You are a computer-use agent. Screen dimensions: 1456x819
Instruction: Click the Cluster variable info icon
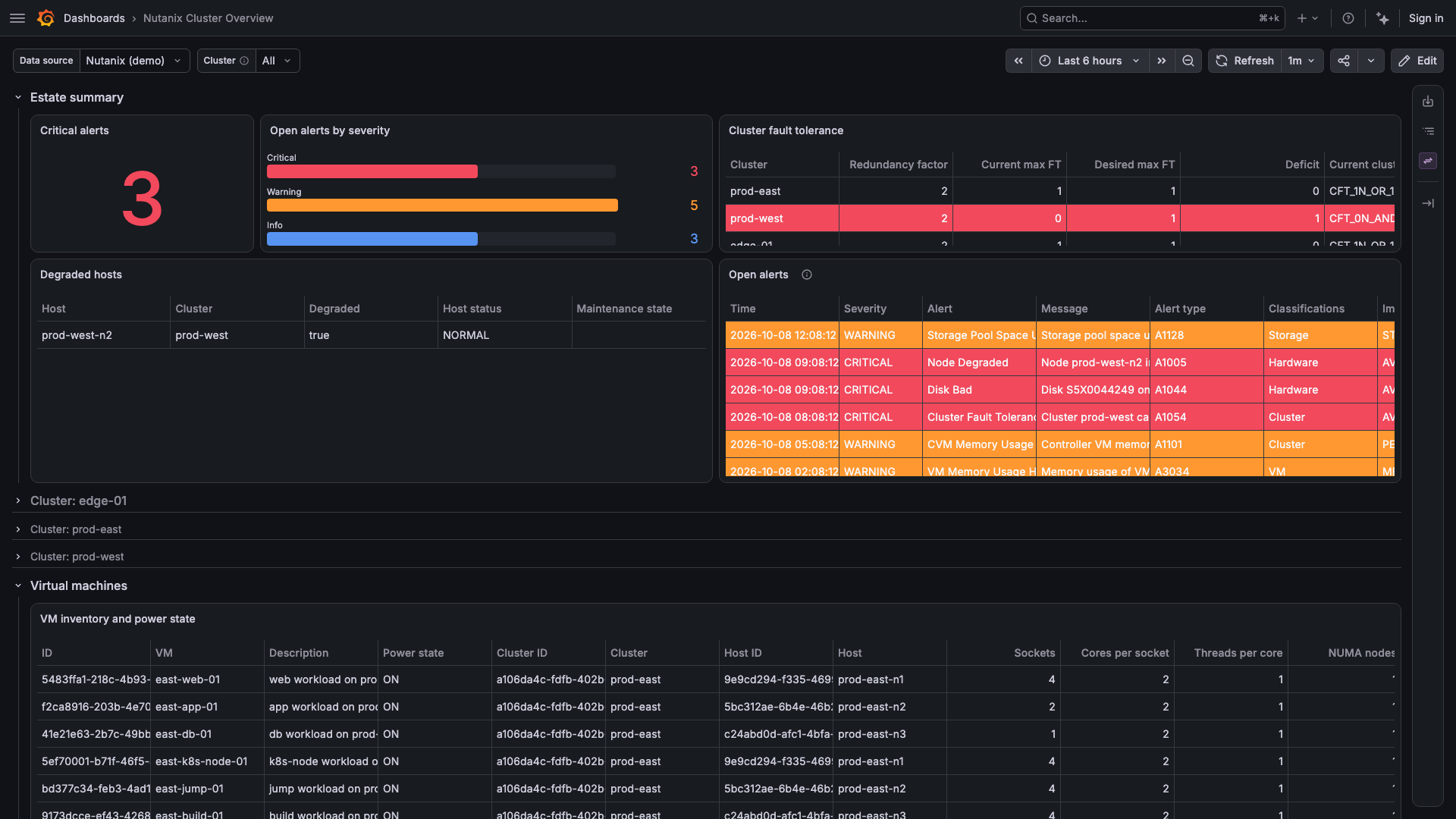click(244, 61)
